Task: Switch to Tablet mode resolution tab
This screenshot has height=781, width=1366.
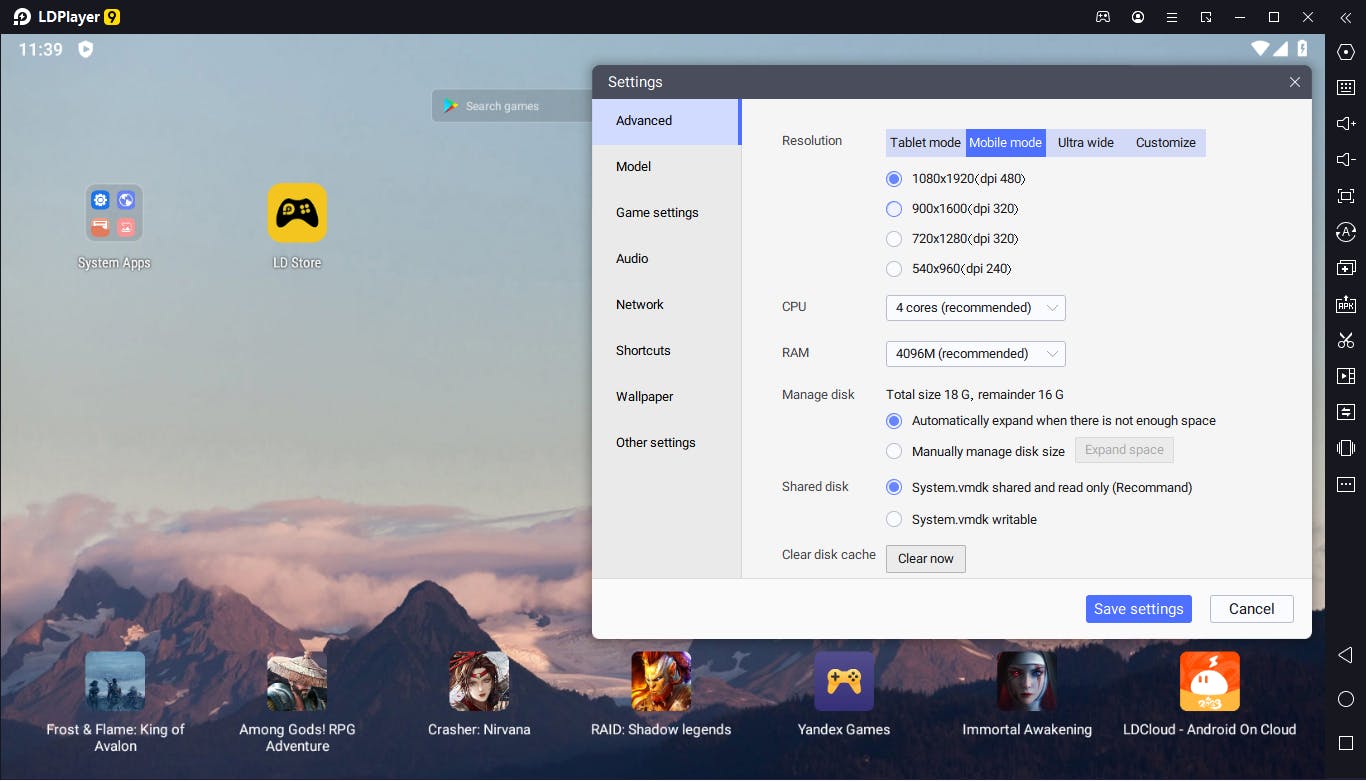Action: point(925,143)
